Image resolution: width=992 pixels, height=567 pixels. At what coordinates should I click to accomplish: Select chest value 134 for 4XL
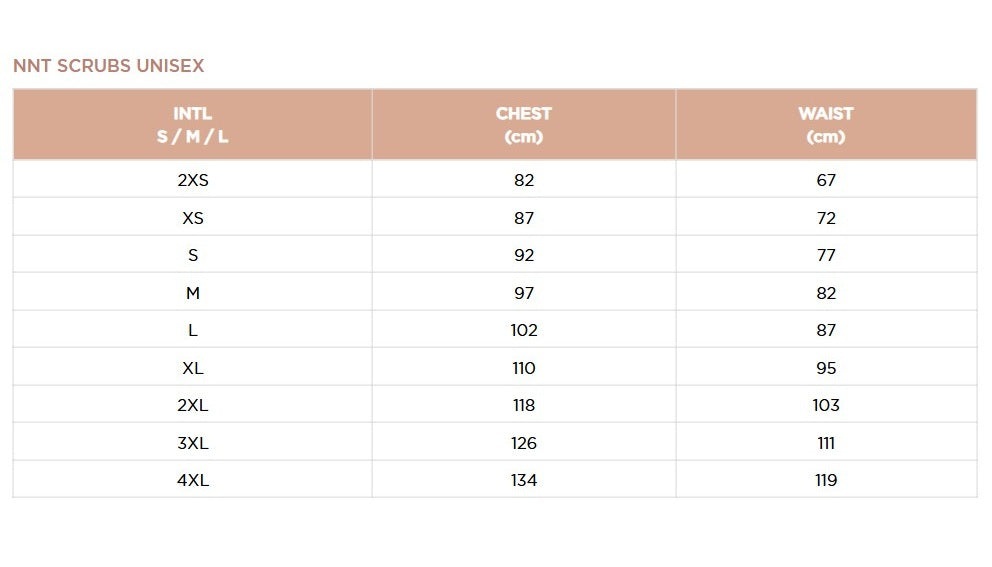point(524,480)
